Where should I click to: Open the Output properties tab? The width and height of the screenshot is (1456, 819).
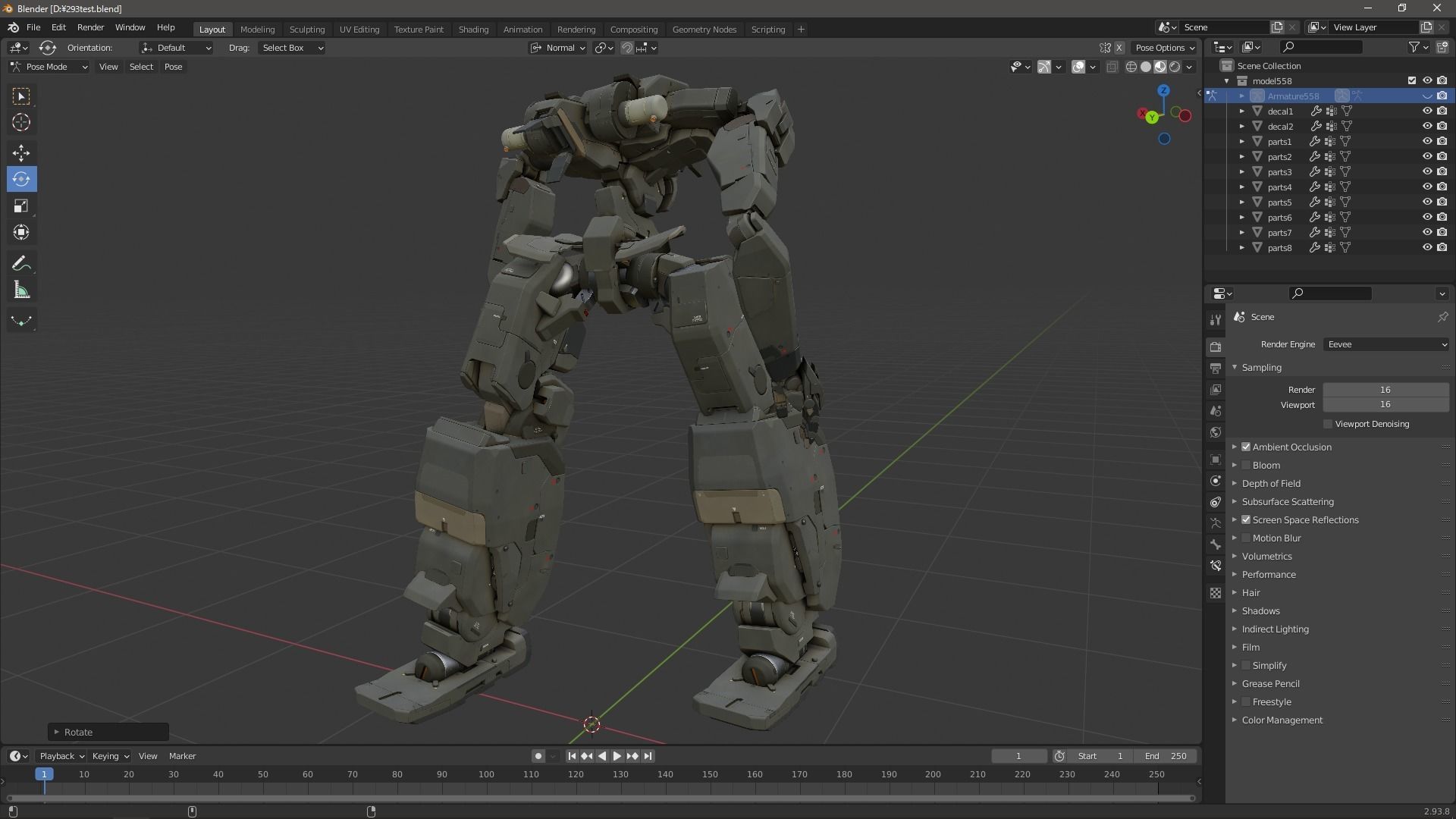click(x=1216, y=368)
